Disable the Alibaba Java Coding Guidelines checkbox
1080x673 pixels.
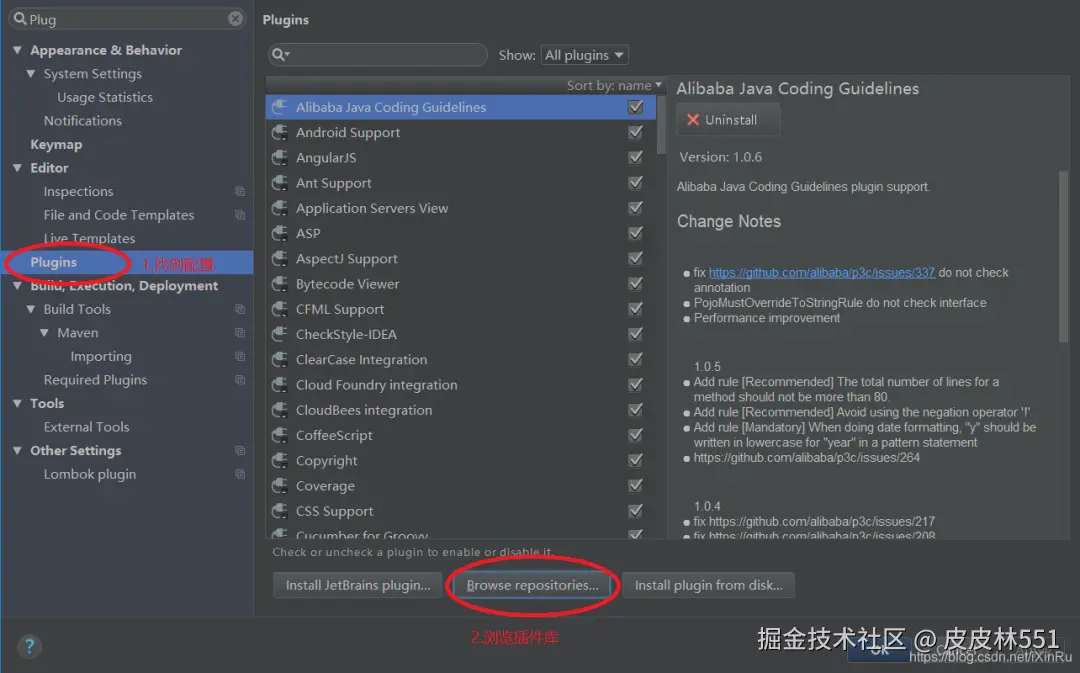pos(635,107)
